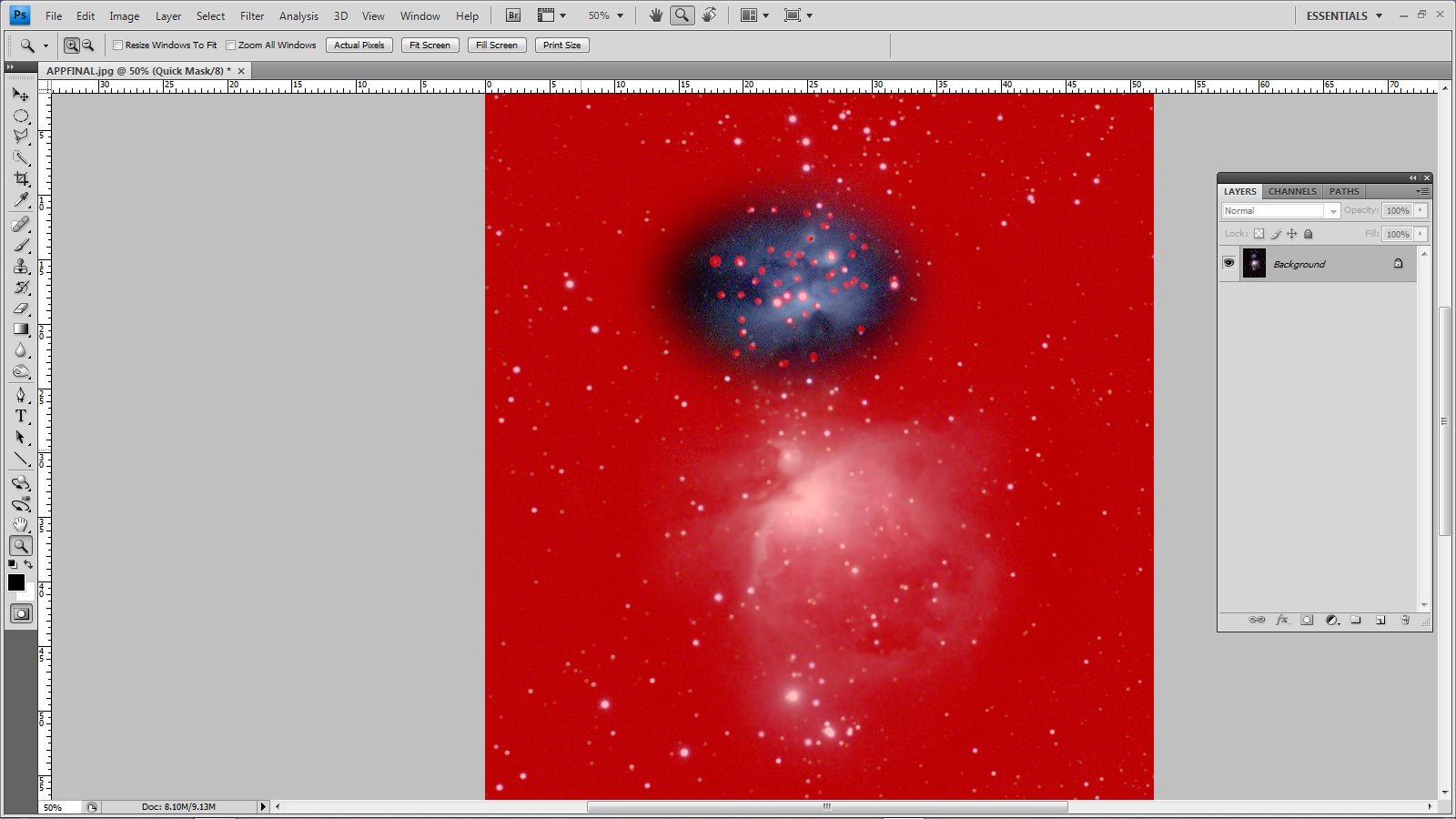
Task: Enable the Resize Windows To Fit checkbox
Action: [x=118, y=45]
